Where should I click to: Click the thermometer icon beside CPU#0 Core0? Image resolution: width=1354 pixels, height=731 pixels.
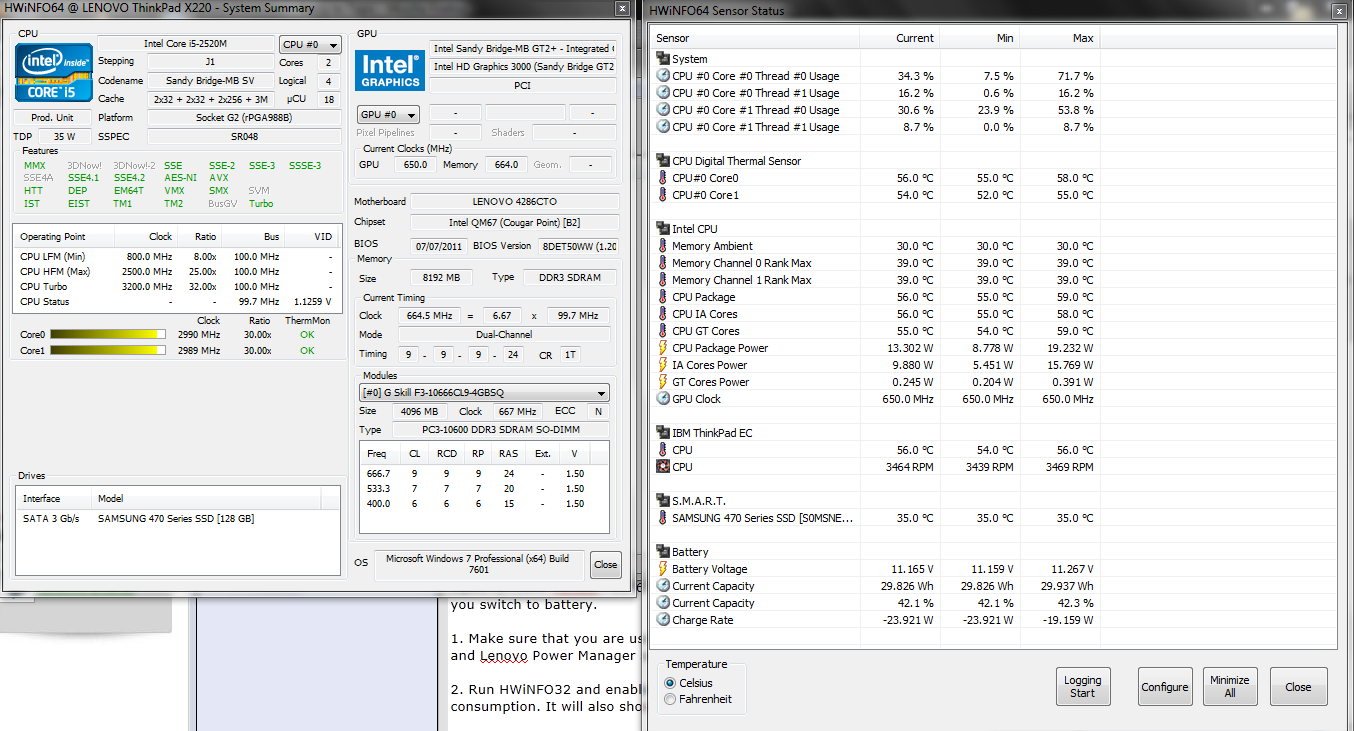point(663,178)
